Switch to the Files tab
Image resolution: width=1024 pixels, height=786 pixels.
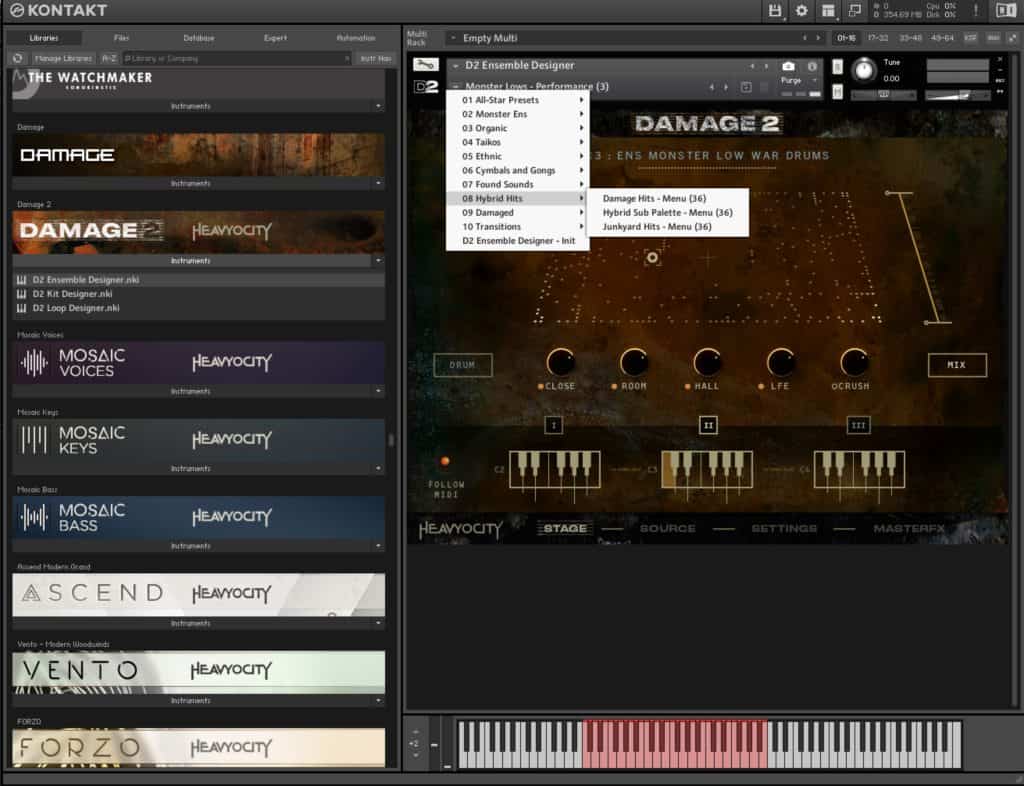coord(121,38)
